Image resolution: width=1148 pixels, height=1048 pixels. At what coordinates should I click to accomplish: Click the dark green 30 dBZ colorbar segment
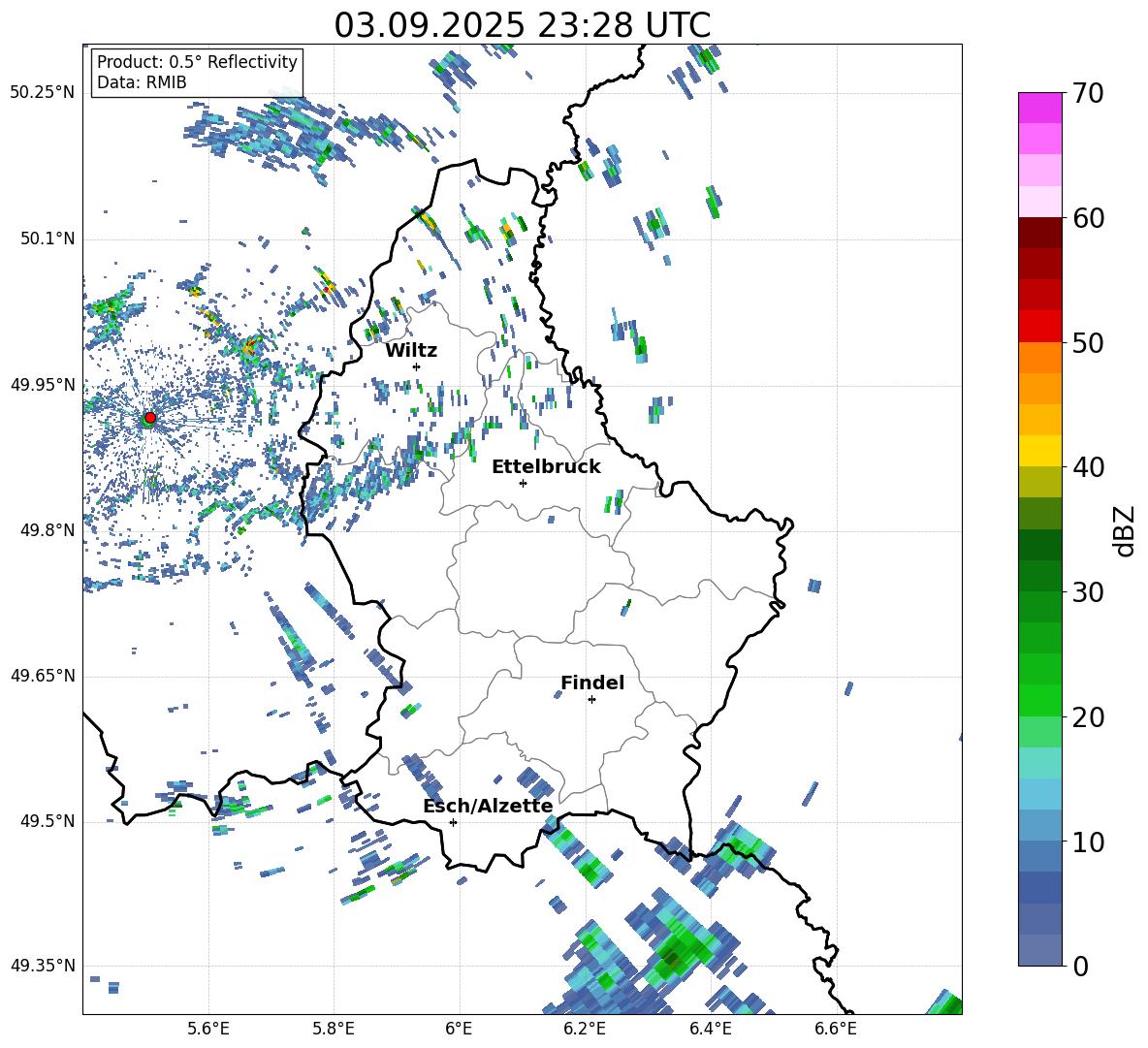coord(1039,575)
